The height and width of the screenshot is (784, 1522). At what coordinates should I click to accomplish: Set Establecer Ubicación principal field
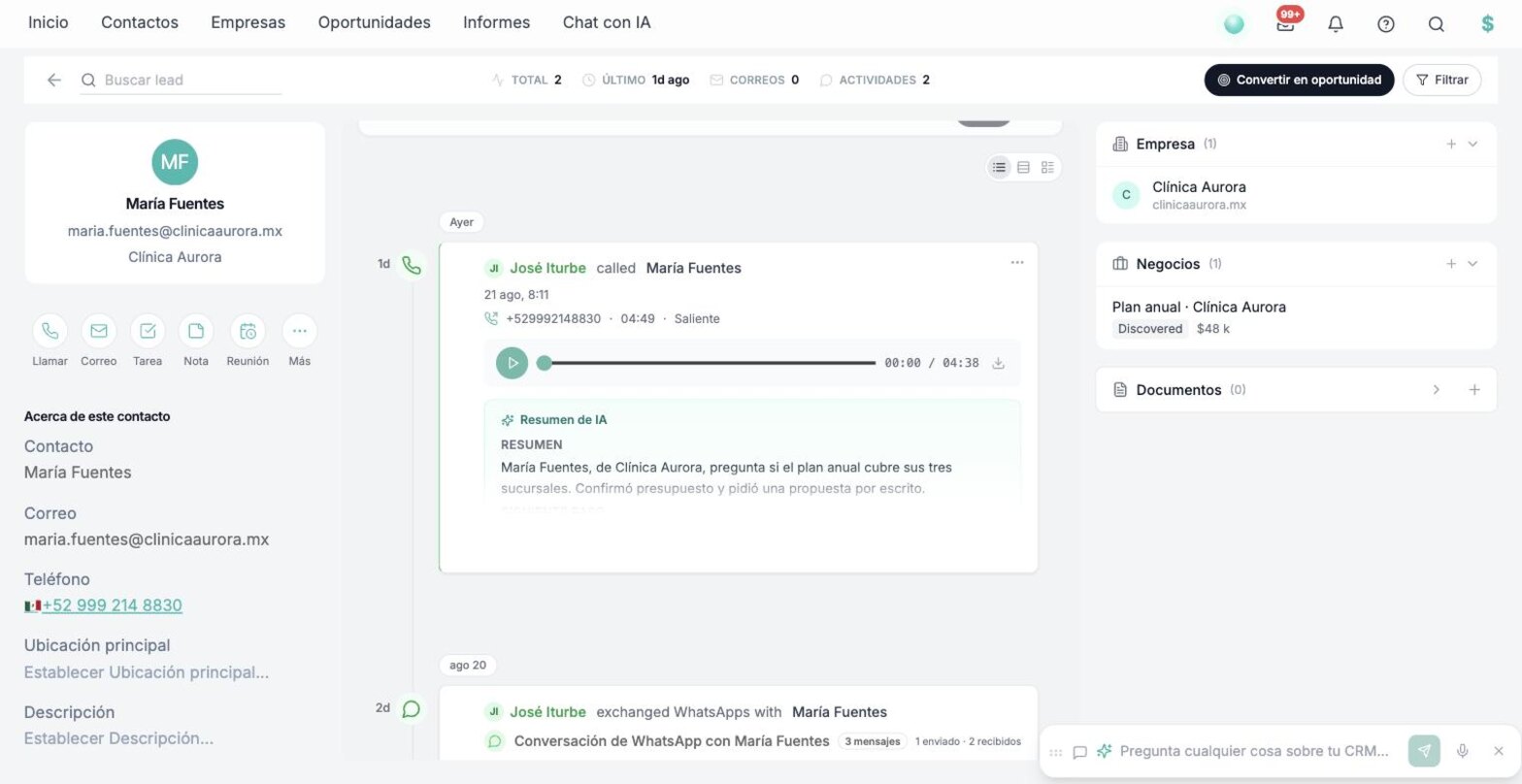(147, 672)
